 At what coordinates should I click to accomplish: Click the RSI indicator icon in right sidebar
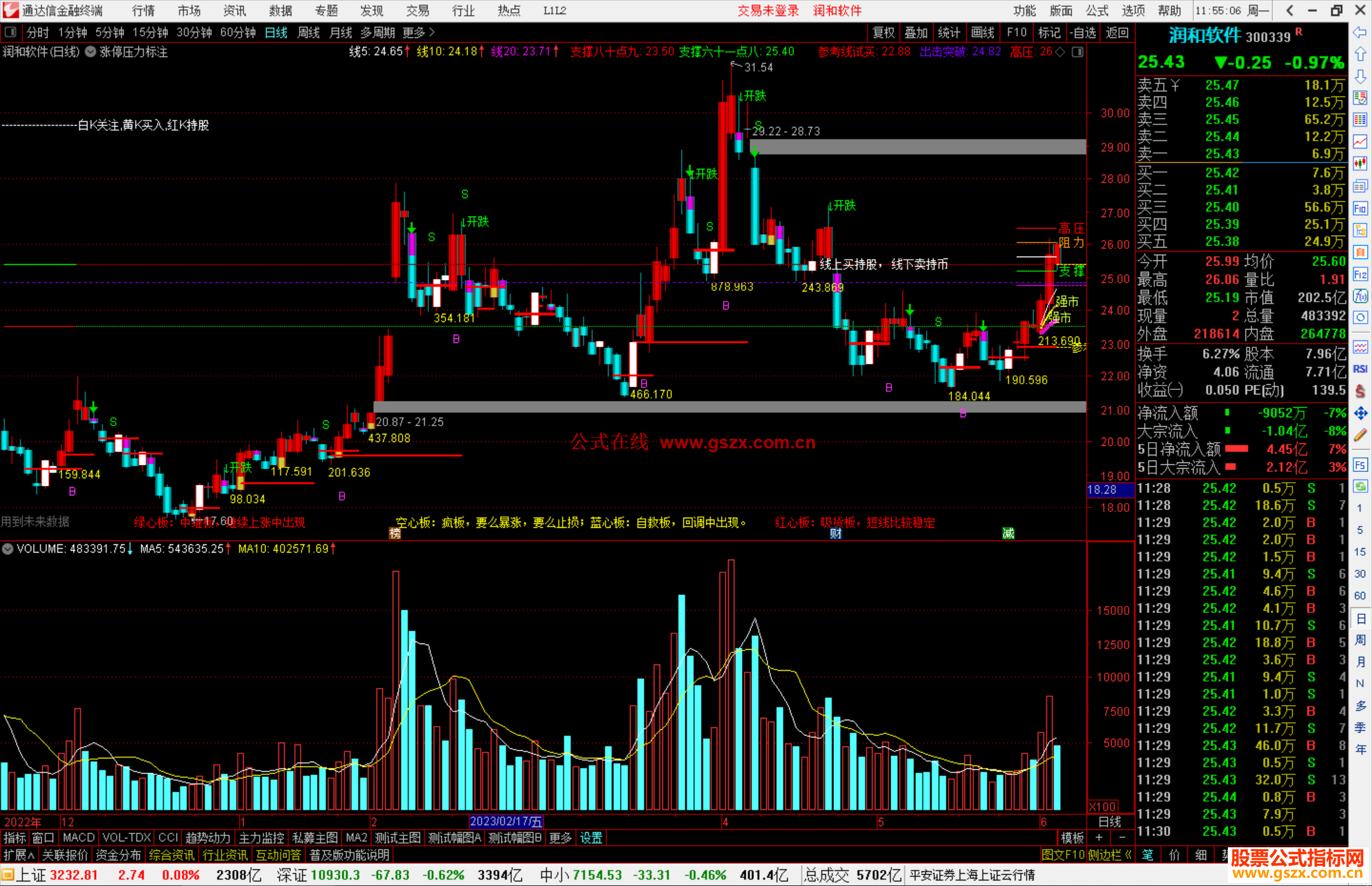[x=1360, y=369]
